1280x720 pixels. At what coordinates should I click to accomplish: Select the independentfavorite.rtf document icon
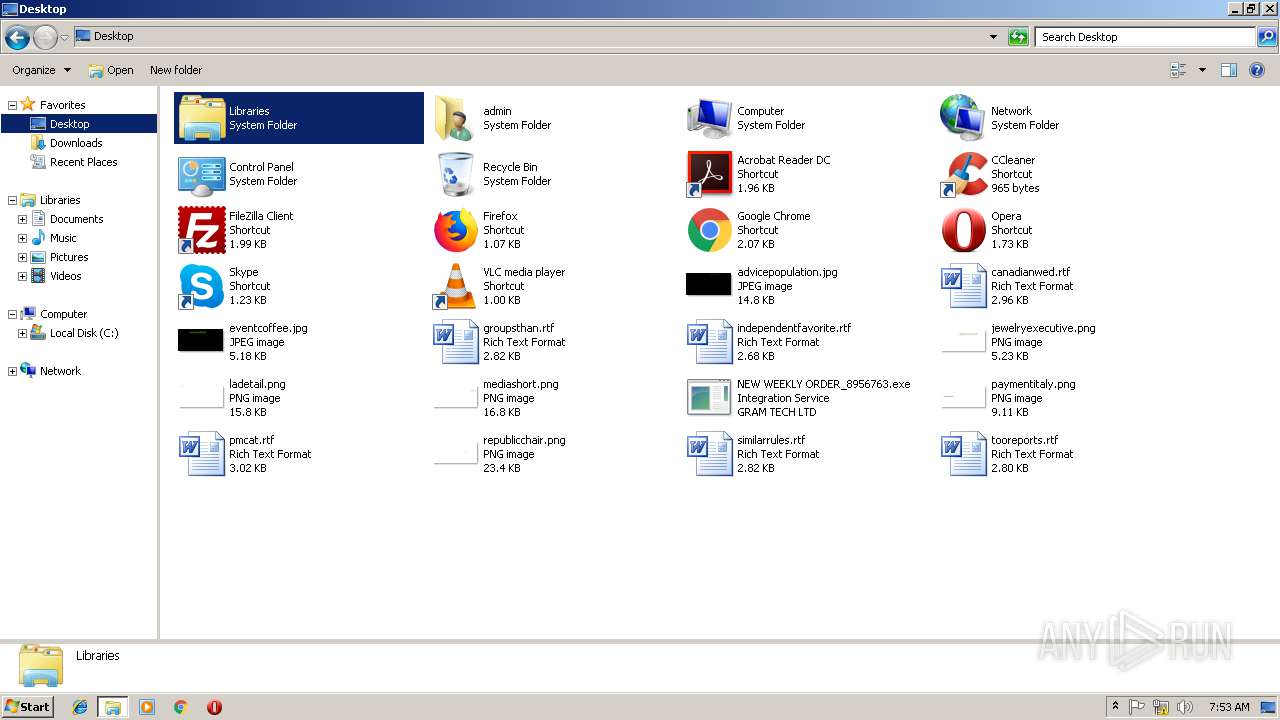709,342
